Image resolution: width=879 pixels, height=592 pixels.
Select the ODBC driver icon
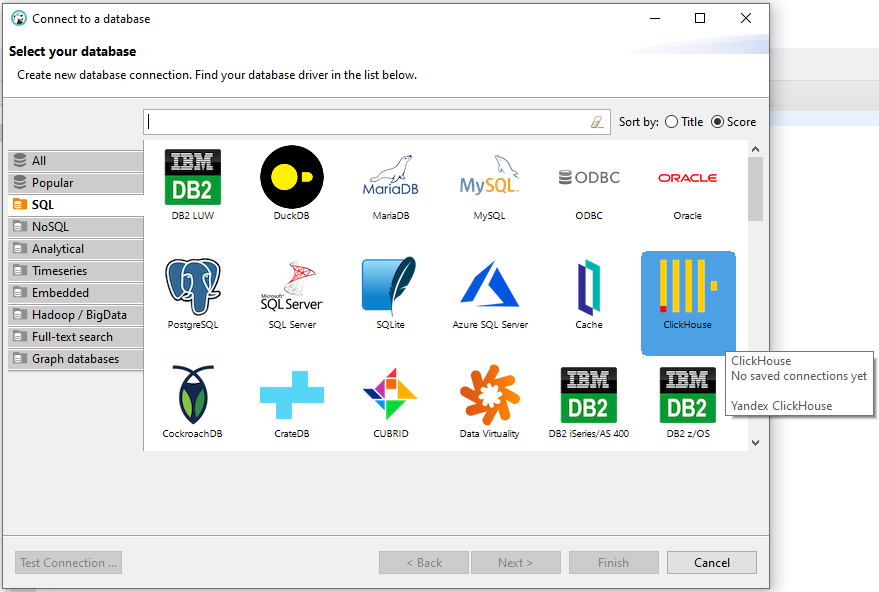click(x=589, y=178)
